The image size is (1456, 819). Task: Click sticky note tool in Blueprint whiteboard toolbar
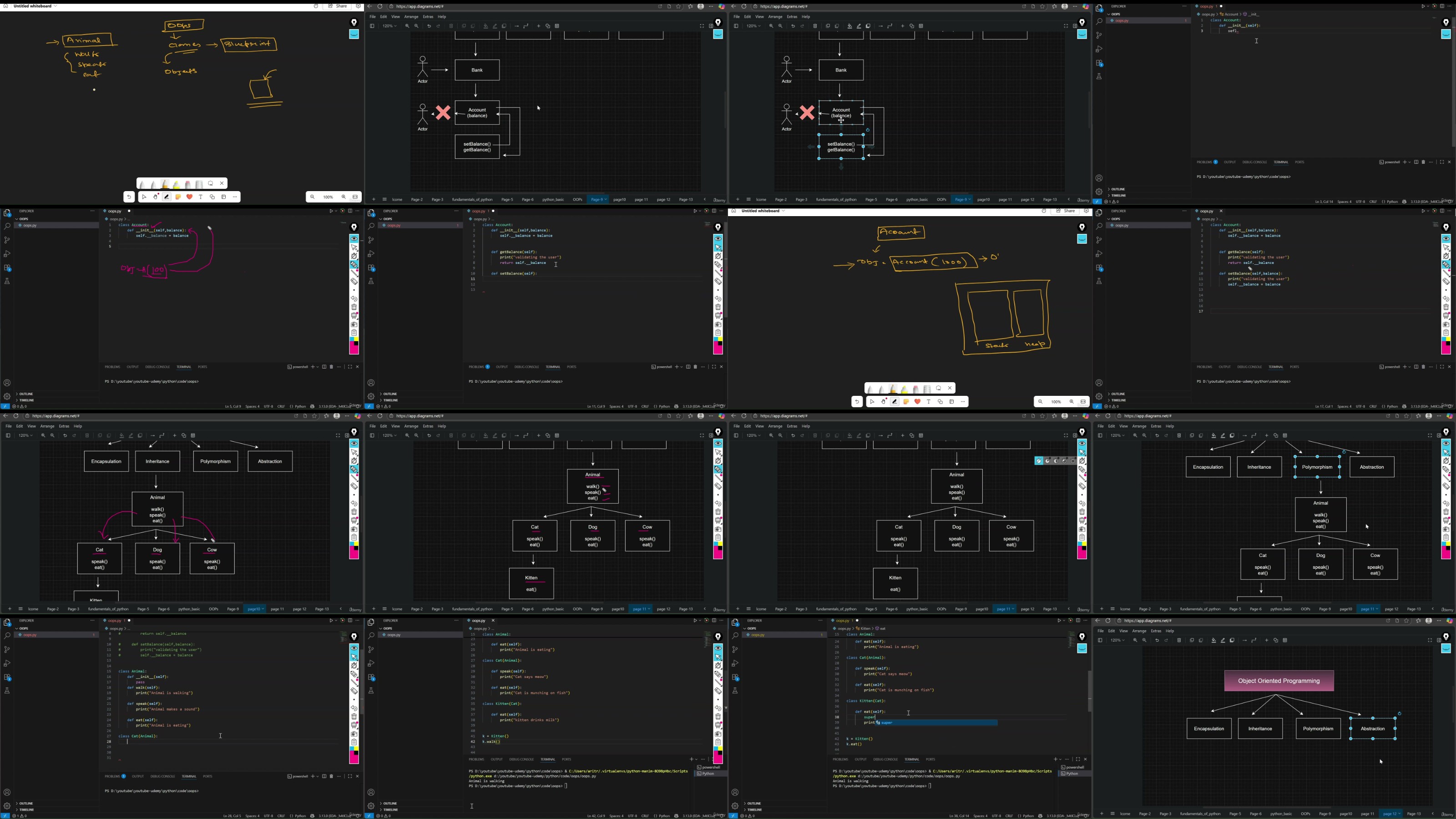(178, 197)
